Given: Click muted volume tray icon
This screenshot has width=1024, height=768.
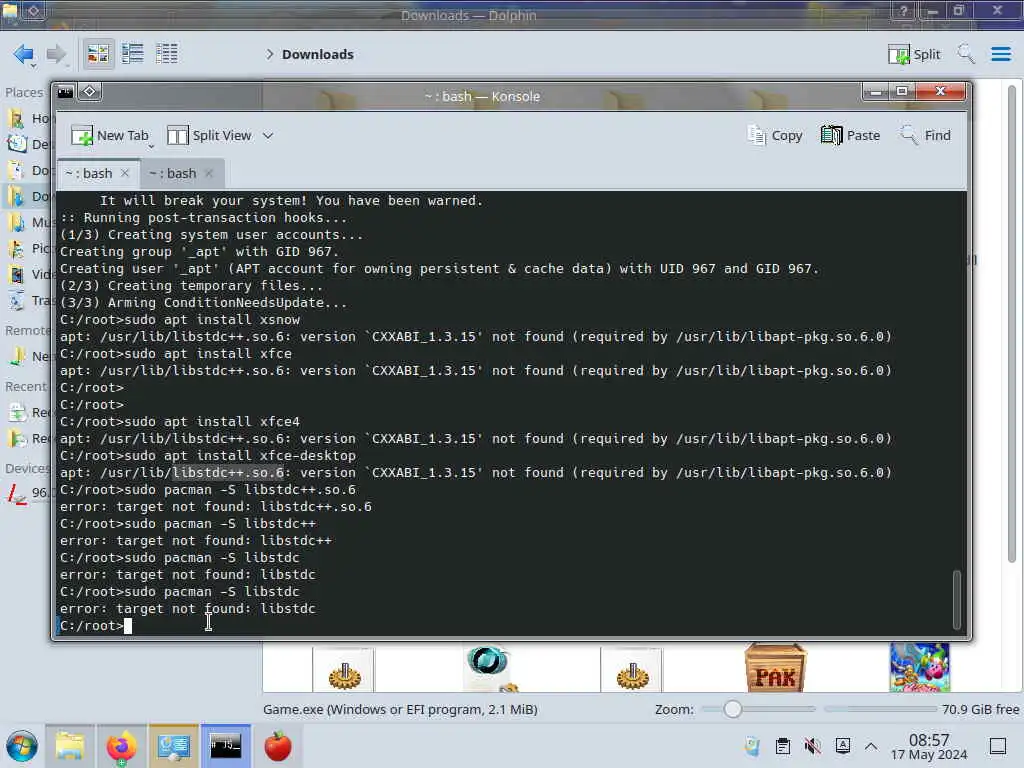Looking at the screenshot, I should click(x=812, y=746).
